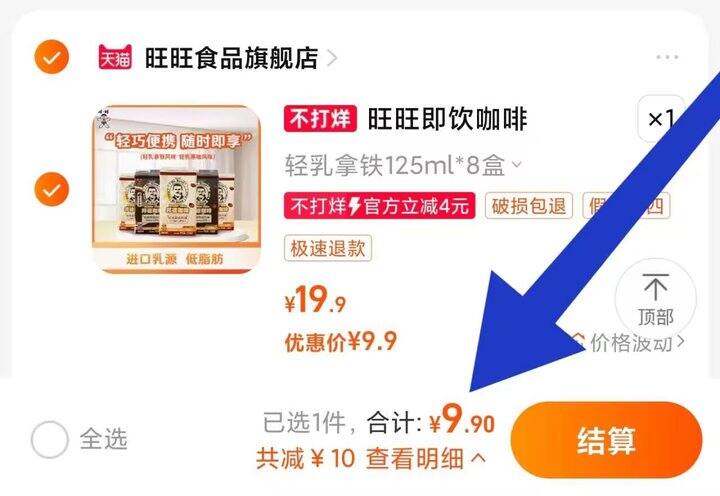
Task: Tap the 合计 ¥9.90 total amount
Action: click(x=431, y=420)
